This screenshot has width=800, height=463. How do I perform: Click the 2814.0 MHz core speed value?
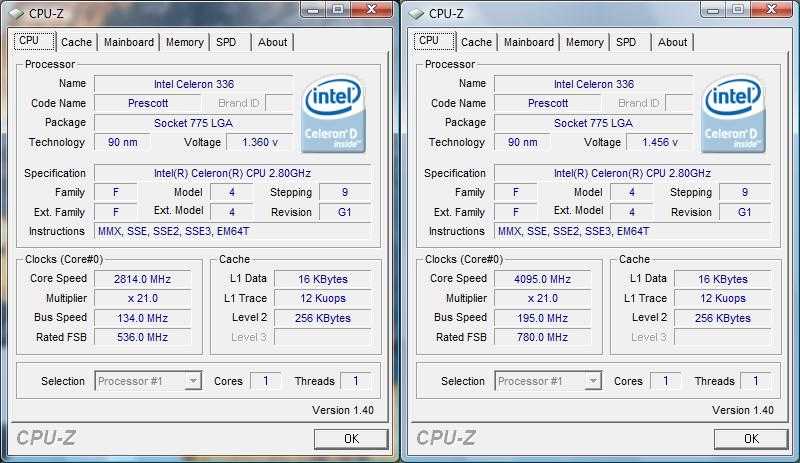click(x=142, y=279)
